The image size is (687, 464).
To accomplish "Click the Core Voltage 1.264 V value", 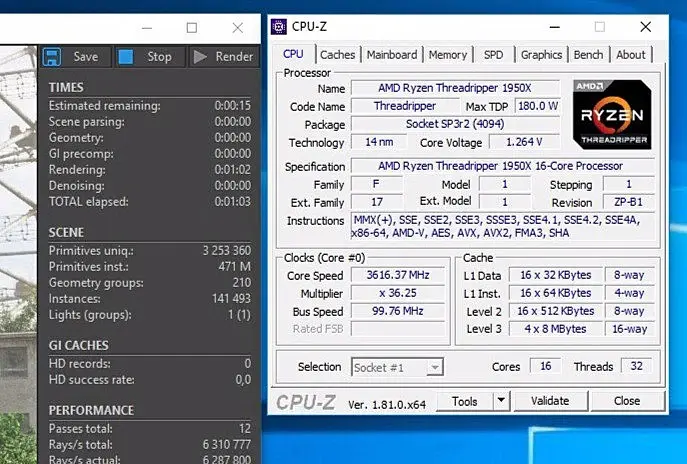I will 524,142.
